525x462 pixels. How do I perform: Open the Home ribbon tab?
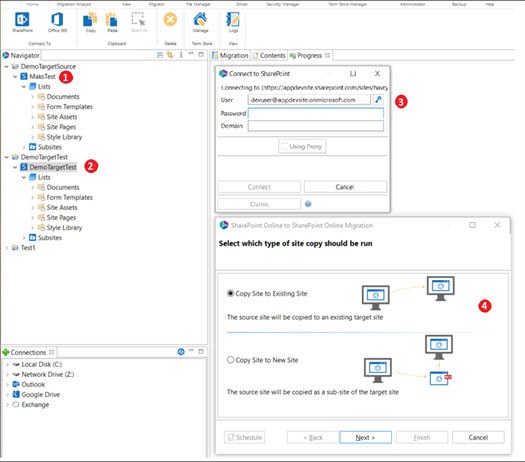click(x=32, y=4)
